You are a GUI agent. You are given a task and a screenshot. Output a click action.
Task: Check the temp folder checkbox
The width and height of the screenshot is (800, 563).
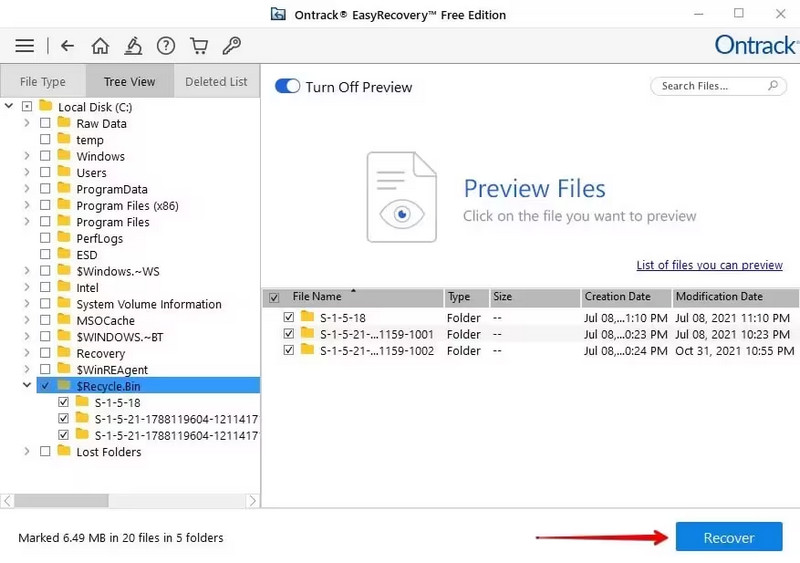click(x=45, y=139)
